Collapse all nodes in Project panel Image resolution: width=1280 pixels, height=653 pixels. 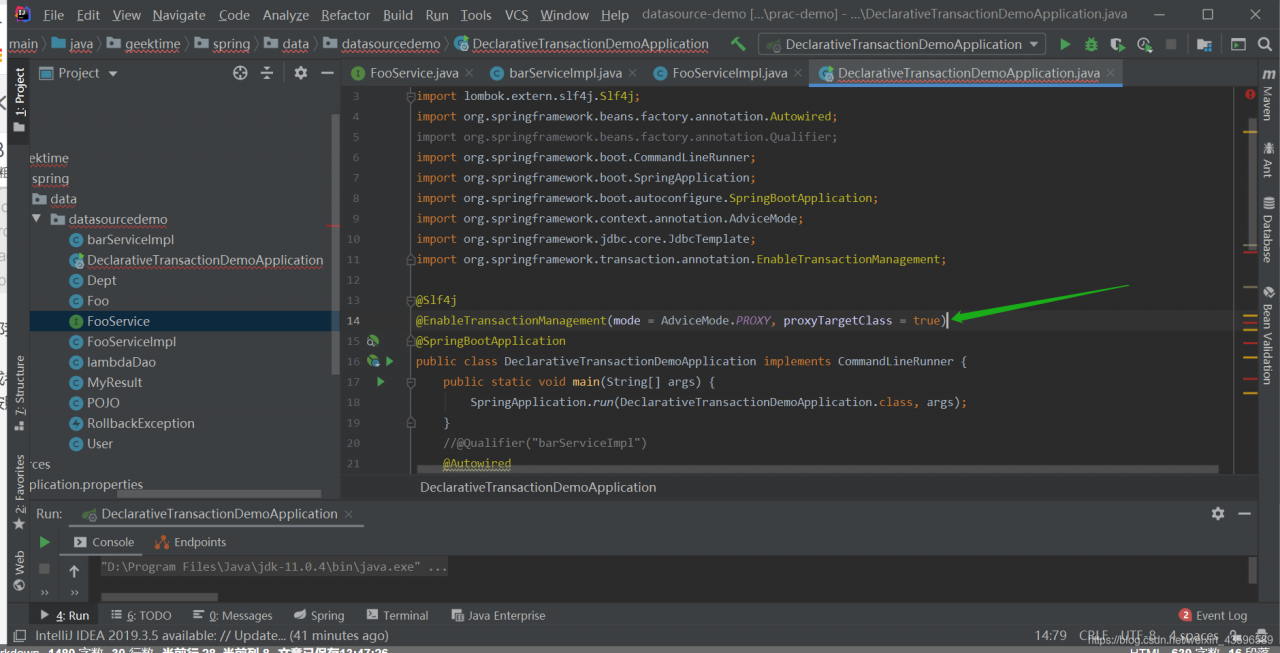(267, 73)
